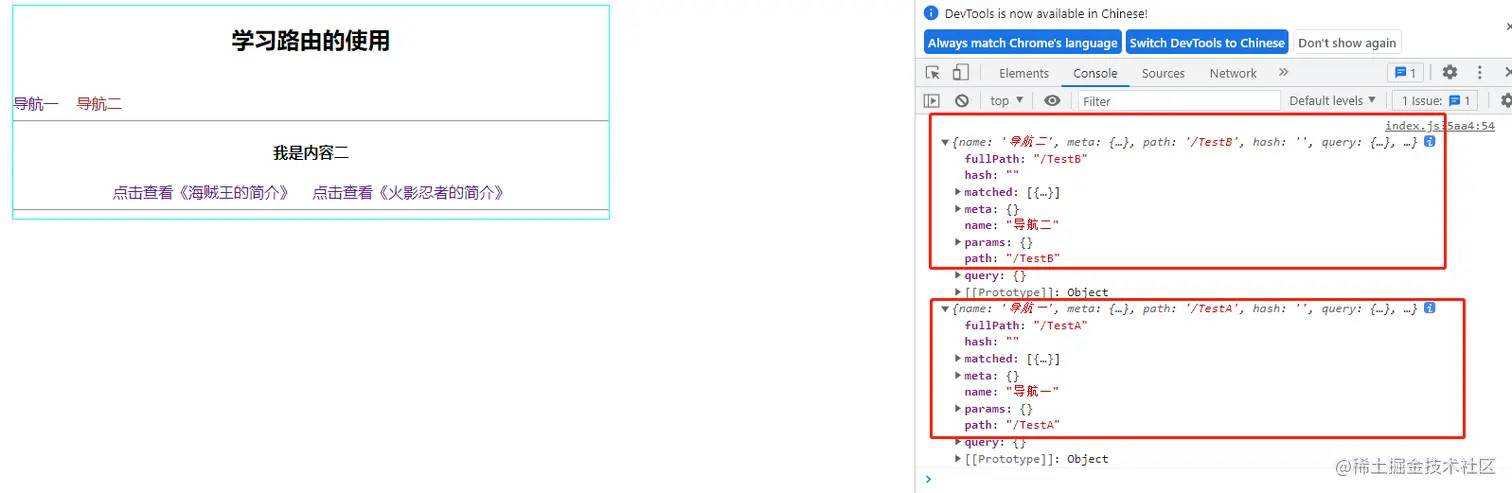Expand meta in the 导航二 object
This screenshot has height=493, width=1512.
click(x=958, y=209)
